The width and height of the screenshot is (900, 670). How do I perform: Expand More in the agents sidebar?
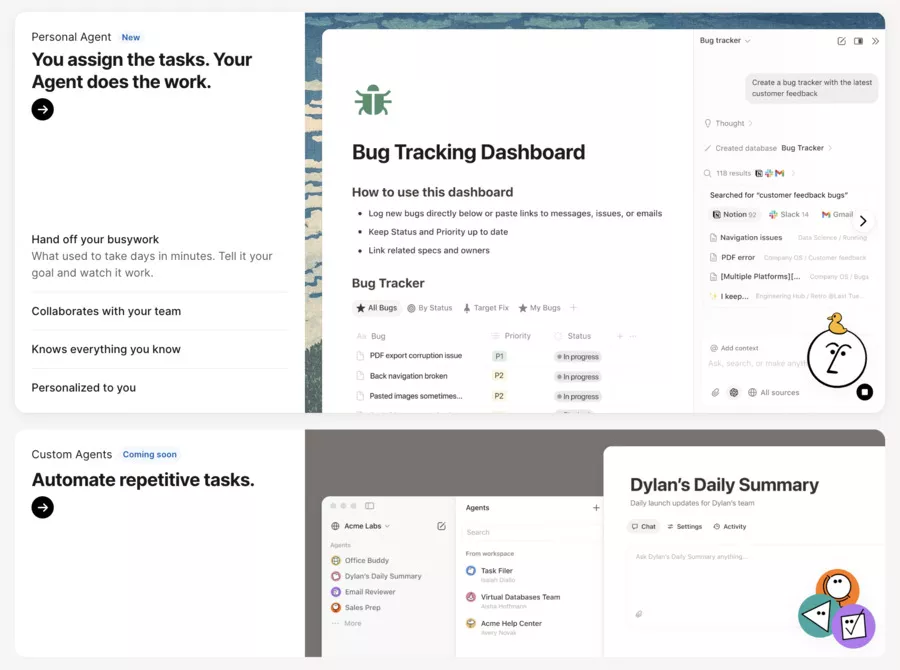click(347, 623)
